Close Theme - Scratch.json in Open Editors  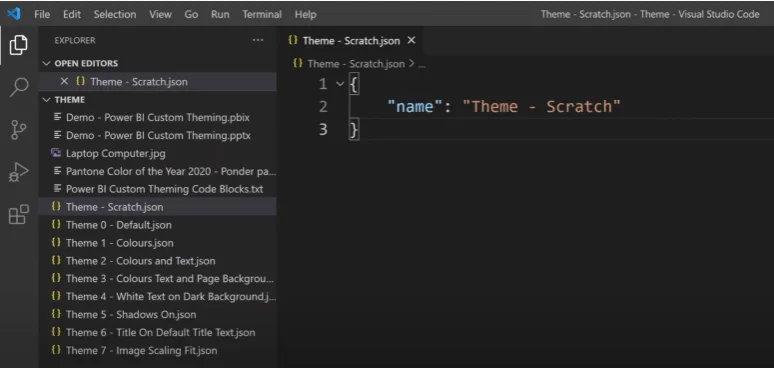[x=64, y=81]
